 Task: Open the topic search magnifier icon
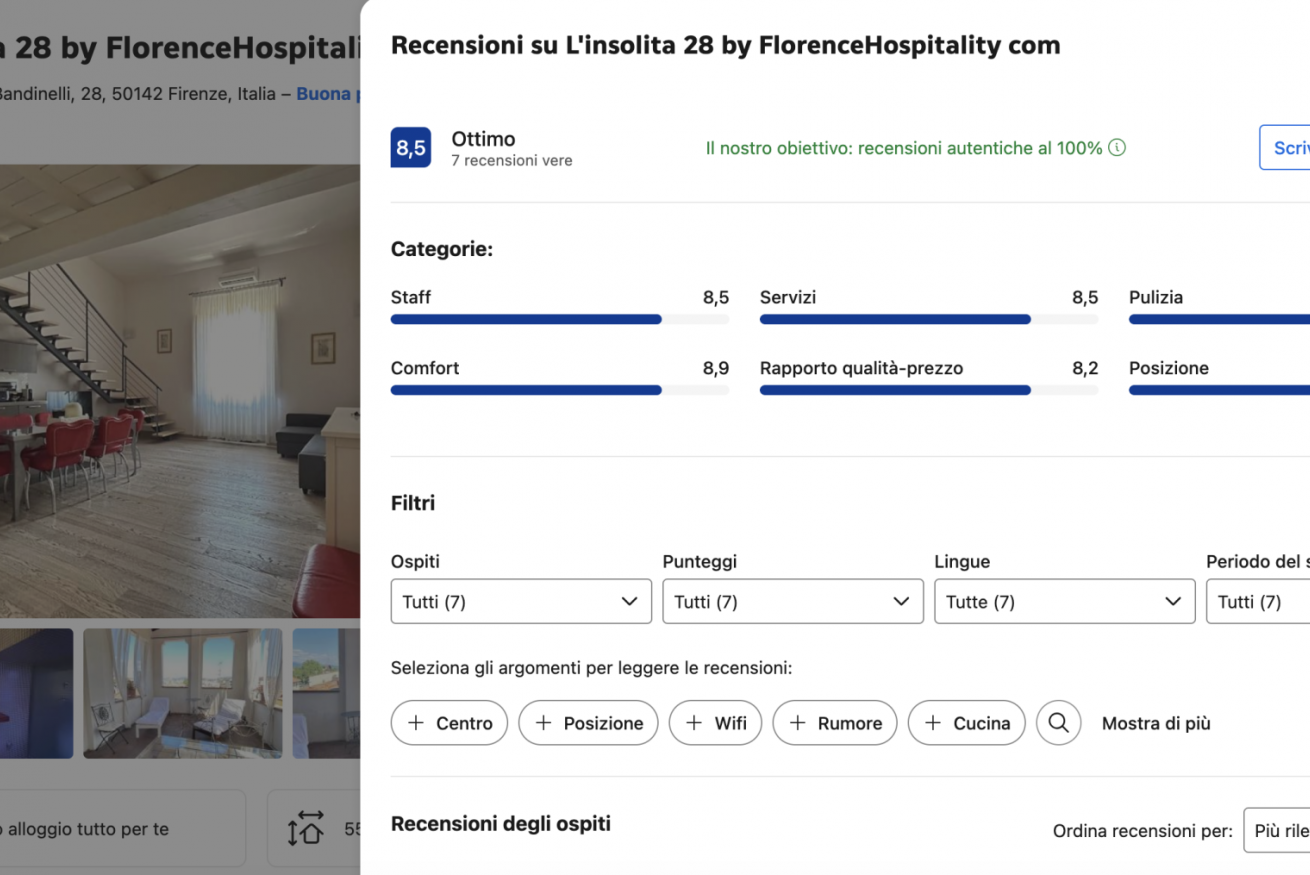[x=1059, y=723]
